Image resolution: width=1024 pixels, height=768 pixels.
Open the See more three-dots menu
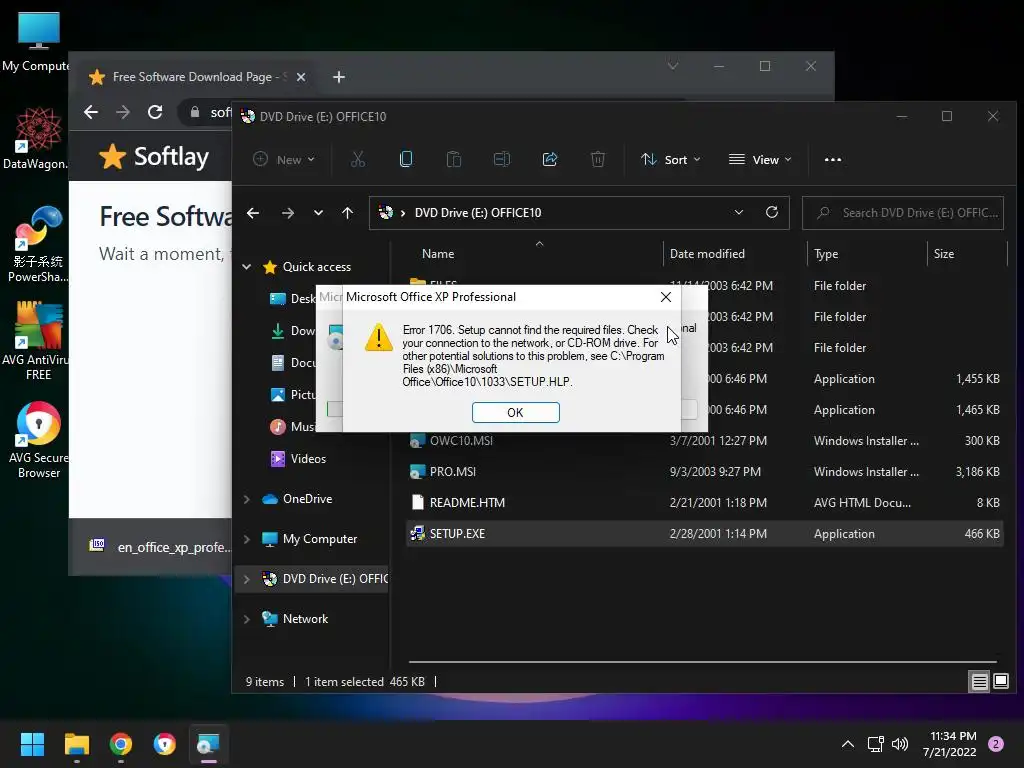tap(833, 159)
